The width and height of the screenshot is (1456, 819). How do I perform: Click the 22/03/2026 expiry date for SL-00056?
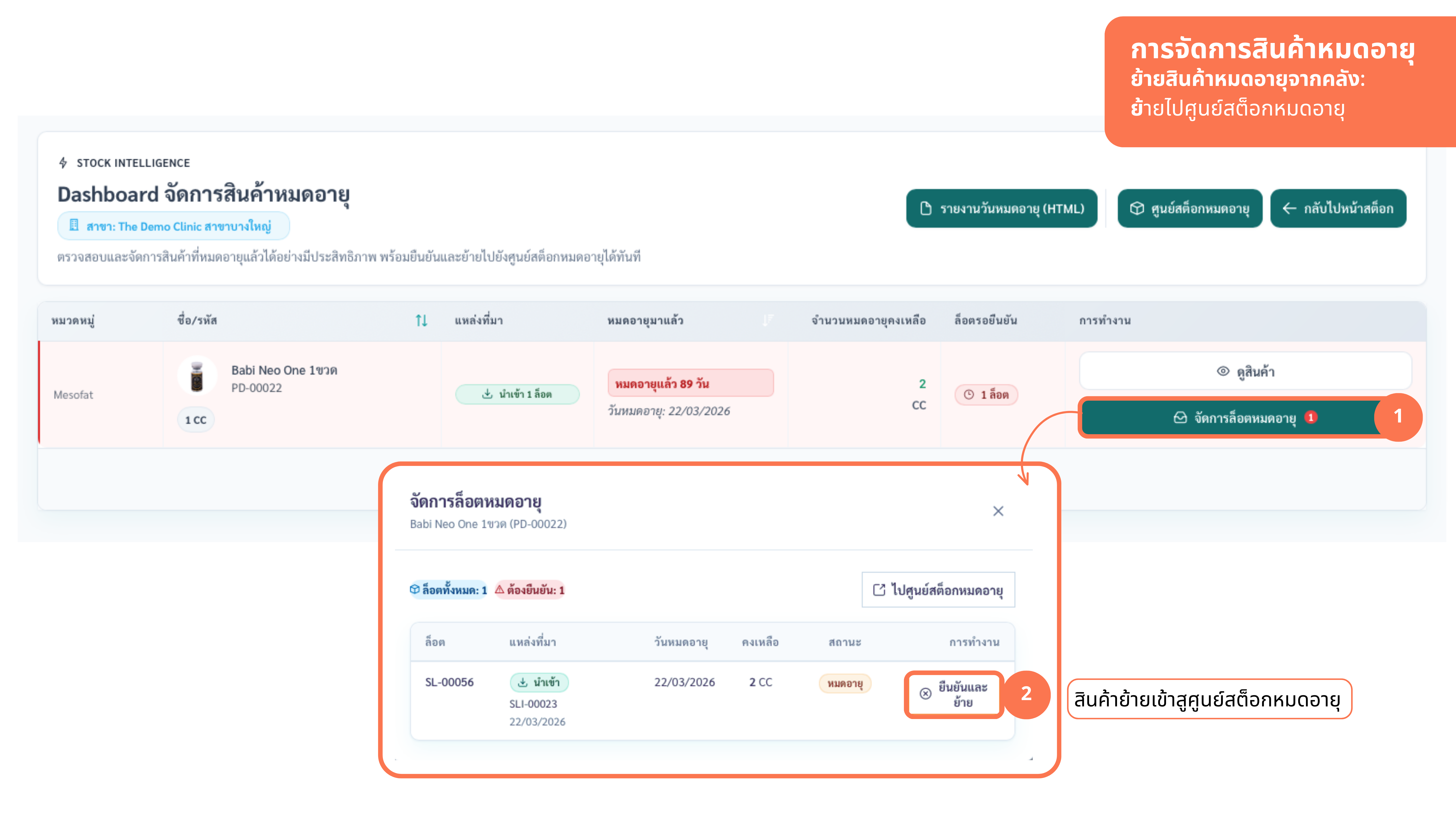(685, 682)
